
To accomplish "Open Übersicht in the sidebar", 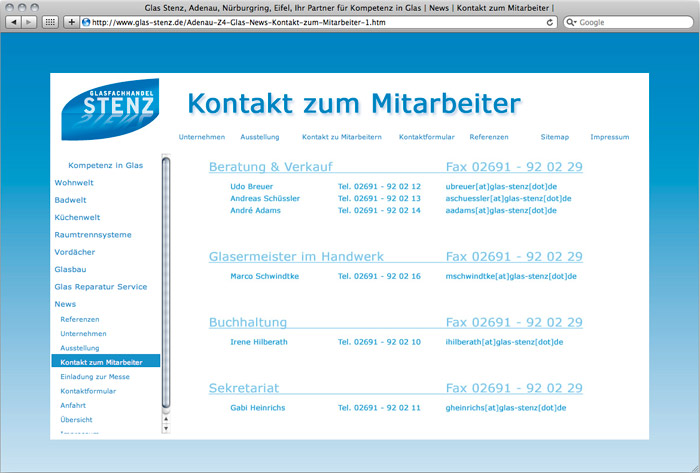I will [x=76, y=419].
